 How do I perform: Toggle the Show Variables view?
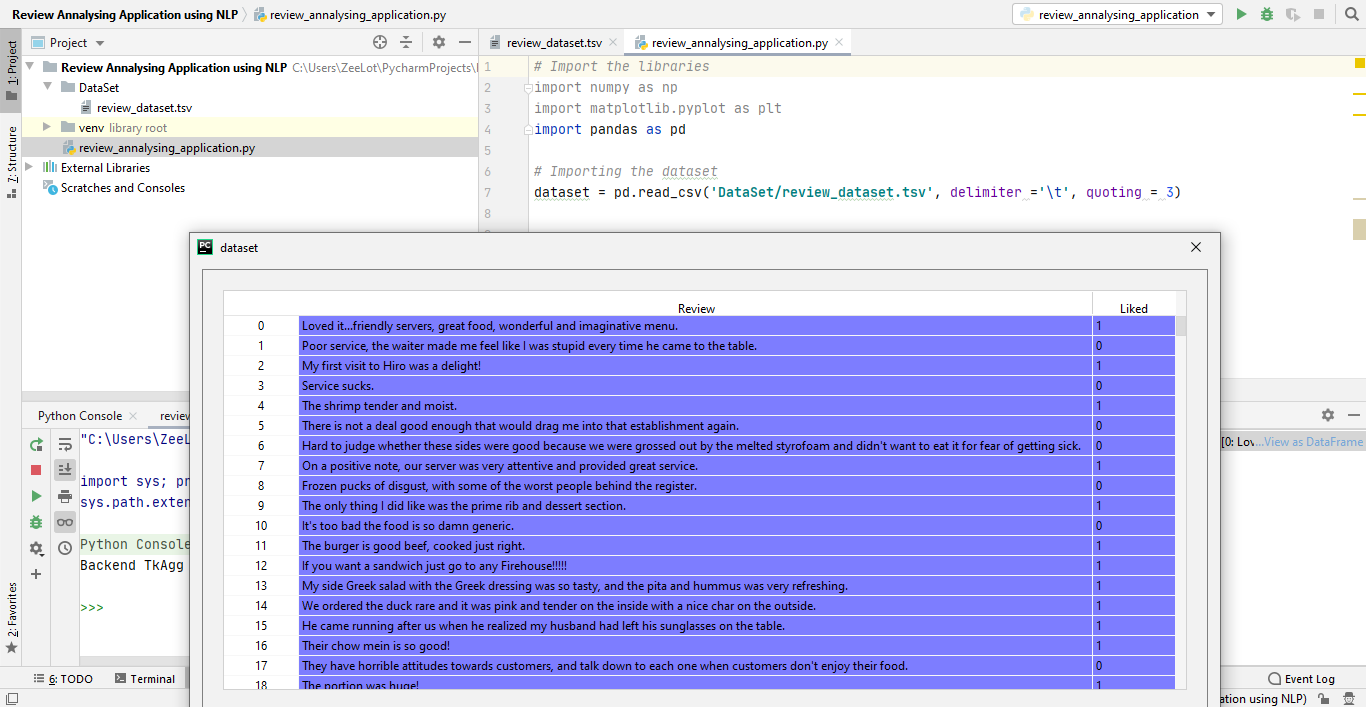click(64, 521)
